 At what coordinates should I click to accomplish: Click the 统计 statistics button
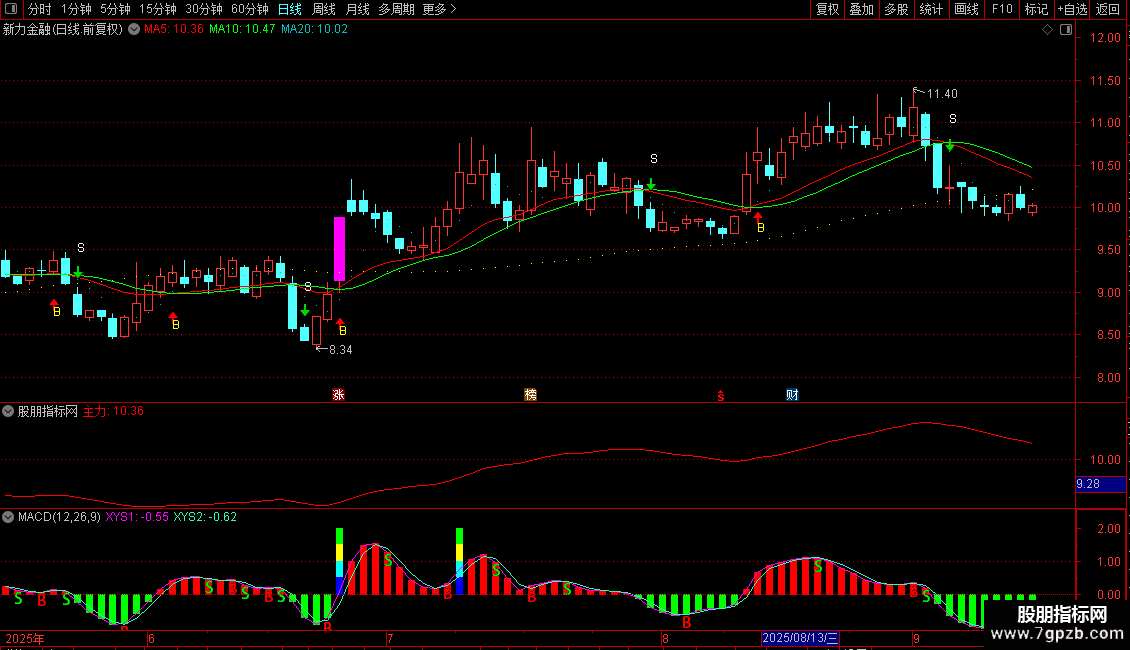tap(930, 9)
